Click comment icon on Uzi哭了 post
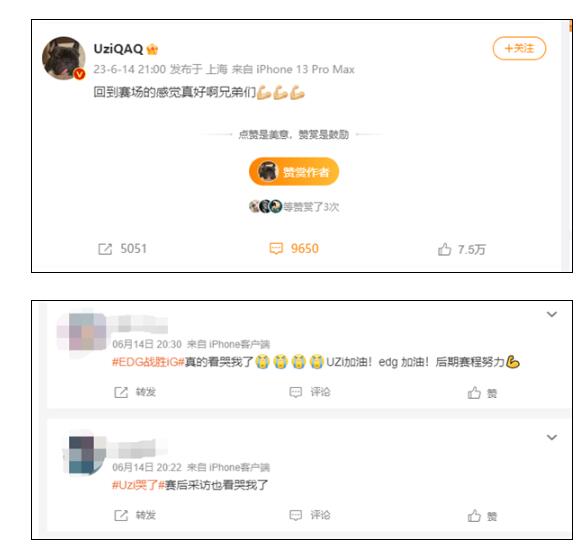 [296, 515]
